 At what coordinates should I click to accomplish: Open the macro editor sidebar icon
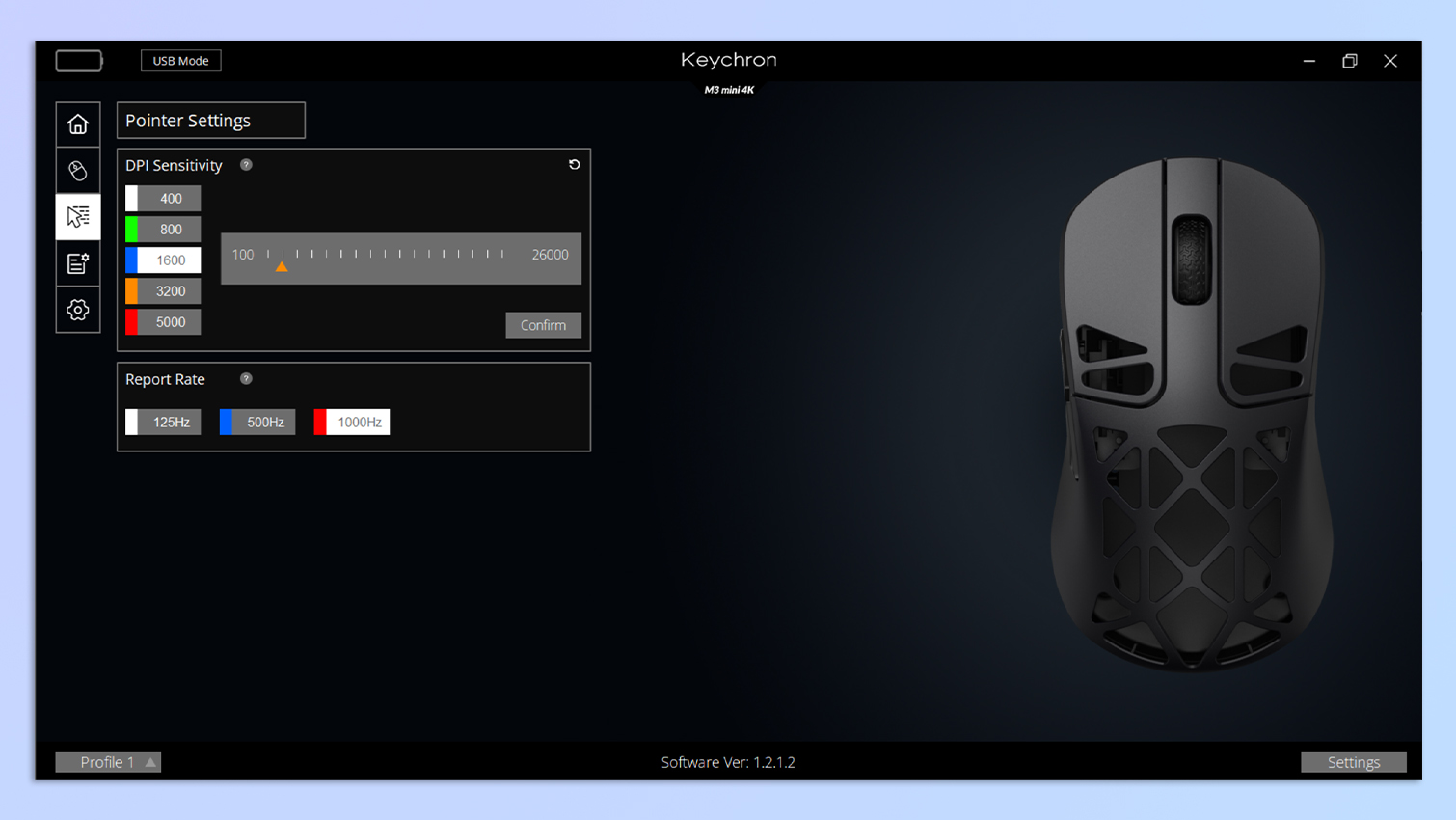click(x=78, y=263)
